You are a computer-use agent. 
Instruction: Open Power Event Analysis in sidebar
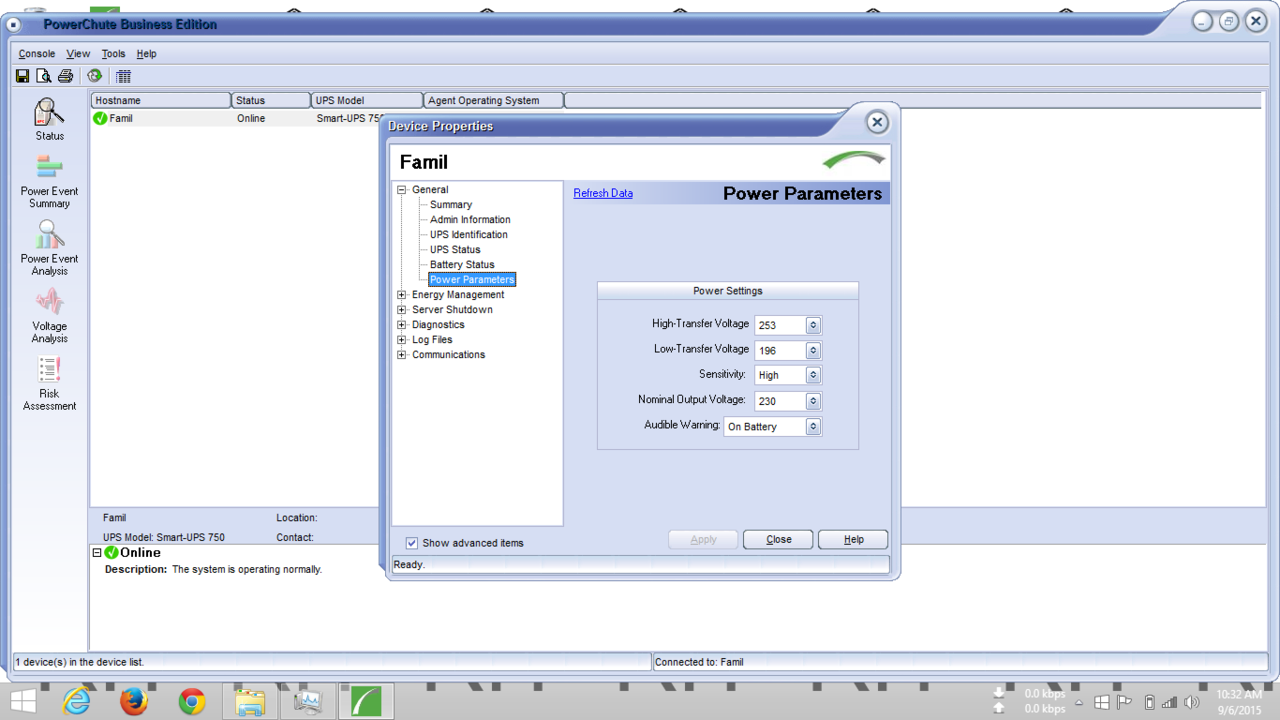click(49, 248)
